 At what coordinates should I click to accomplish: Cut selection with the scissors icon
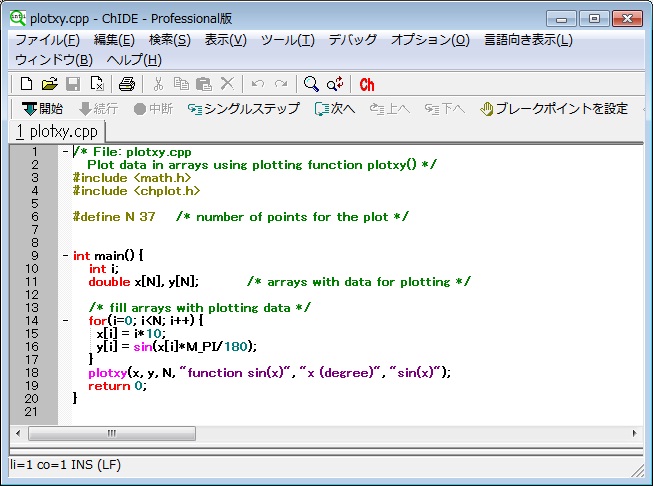158,84
